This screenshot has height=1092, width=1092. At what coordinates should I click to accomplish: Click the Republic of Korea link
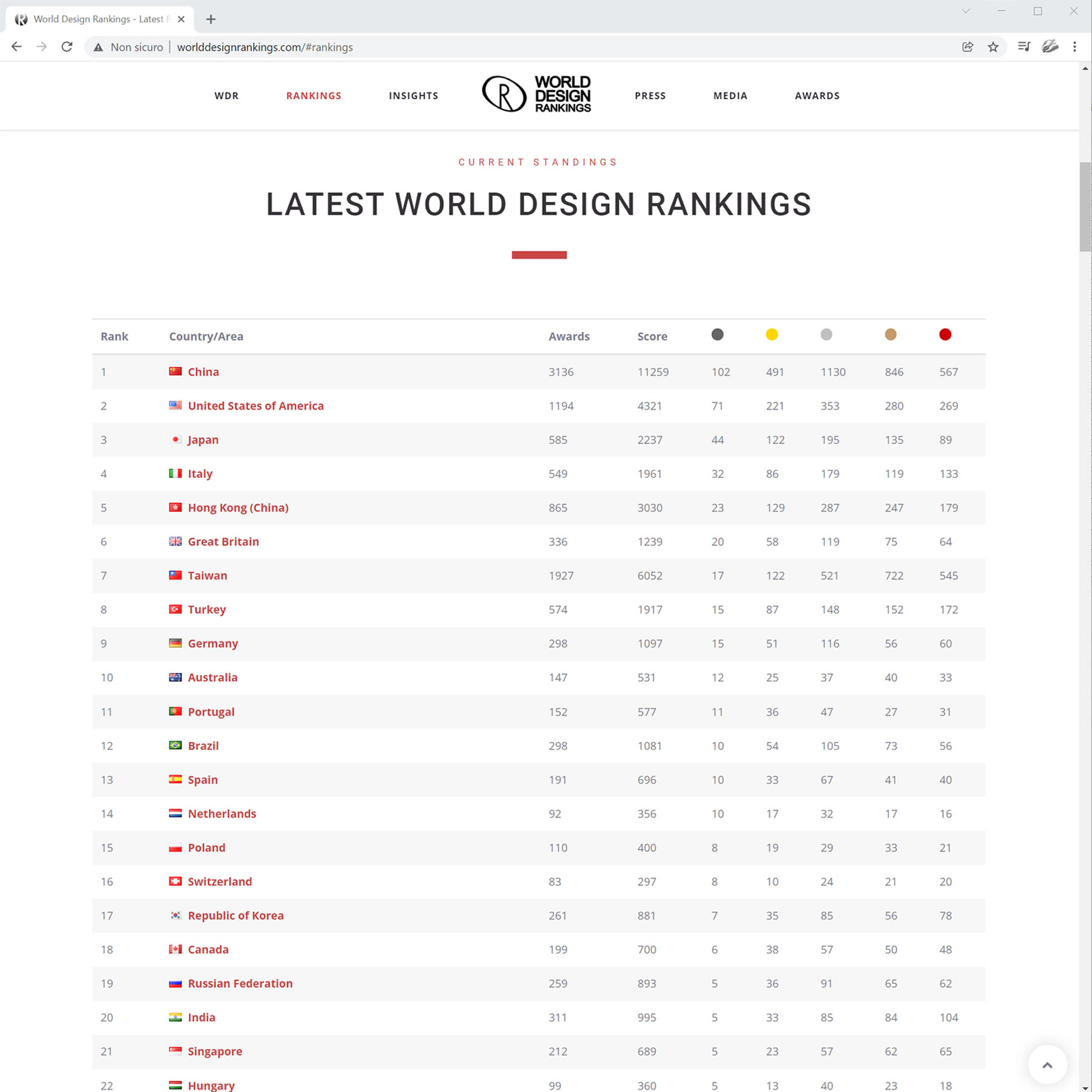tap(235, 915)
